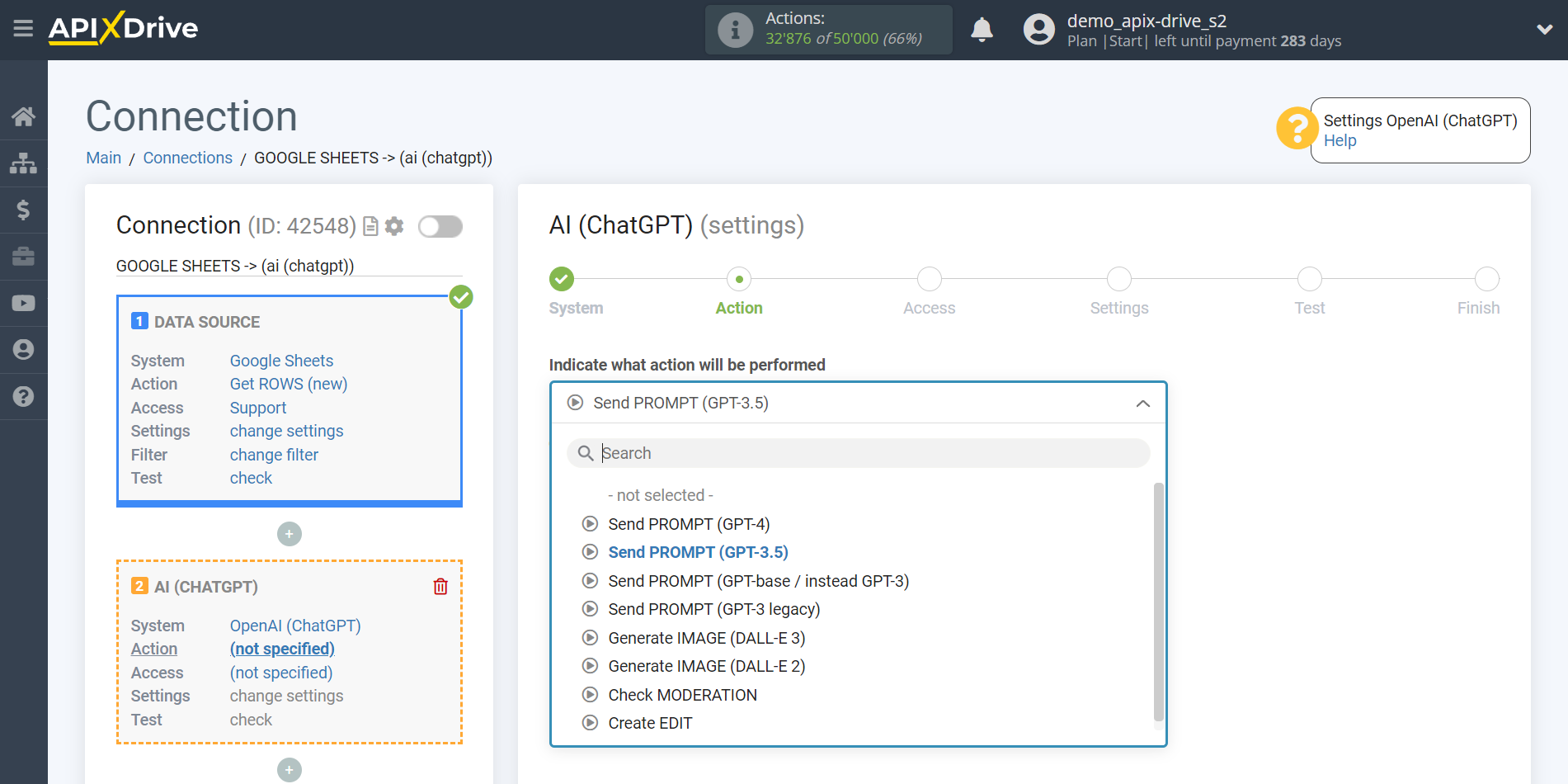Delete the AI (ChatGPT) block
Screen dimensions: 1568x784
tap(440, 587)
